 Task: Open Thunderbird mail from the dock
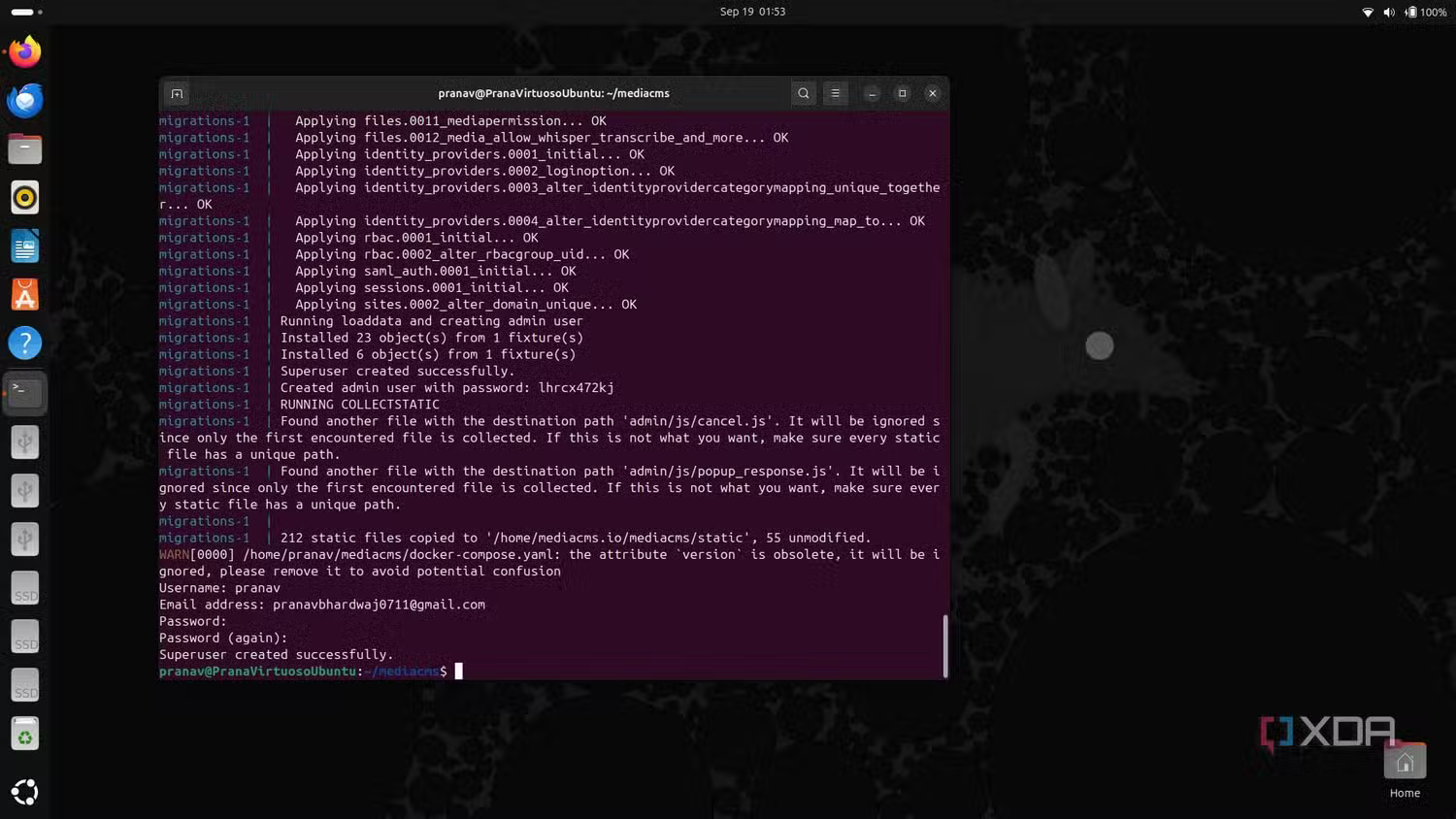pyautogui.click(x=25, y=101)
